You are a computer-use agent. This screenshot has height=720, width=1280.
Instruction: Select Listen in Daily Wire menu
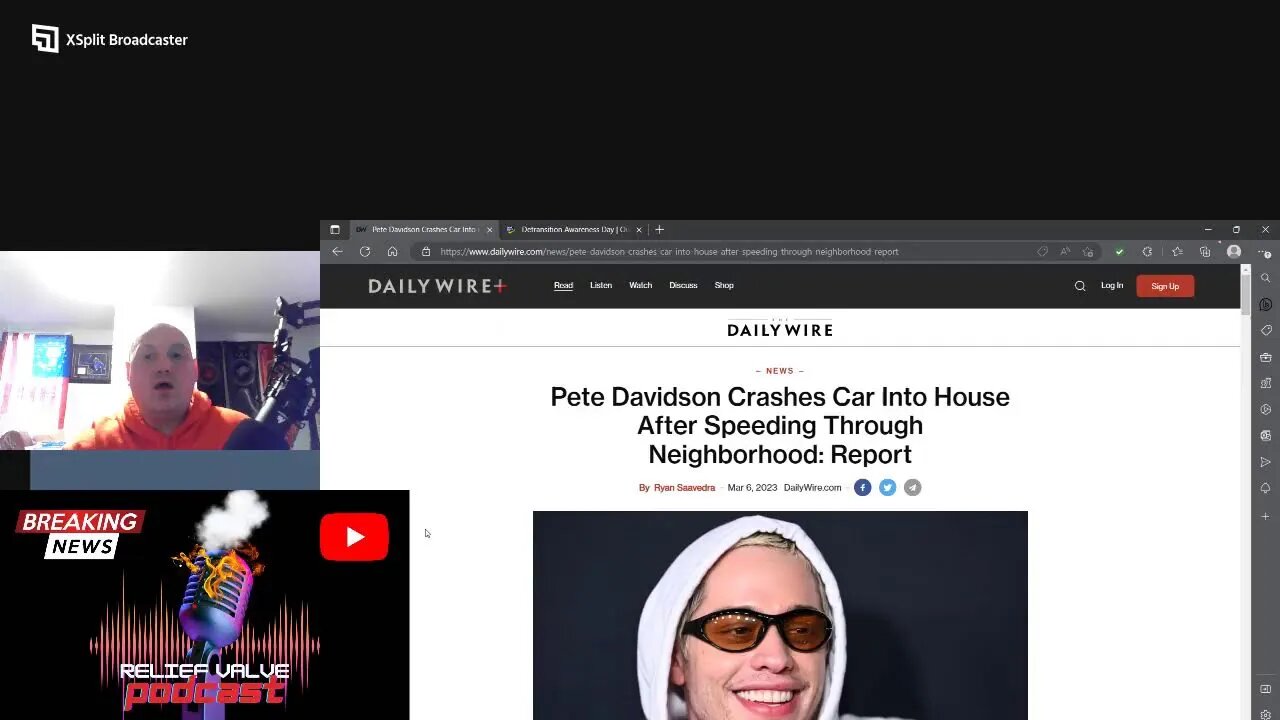(601, 286)
